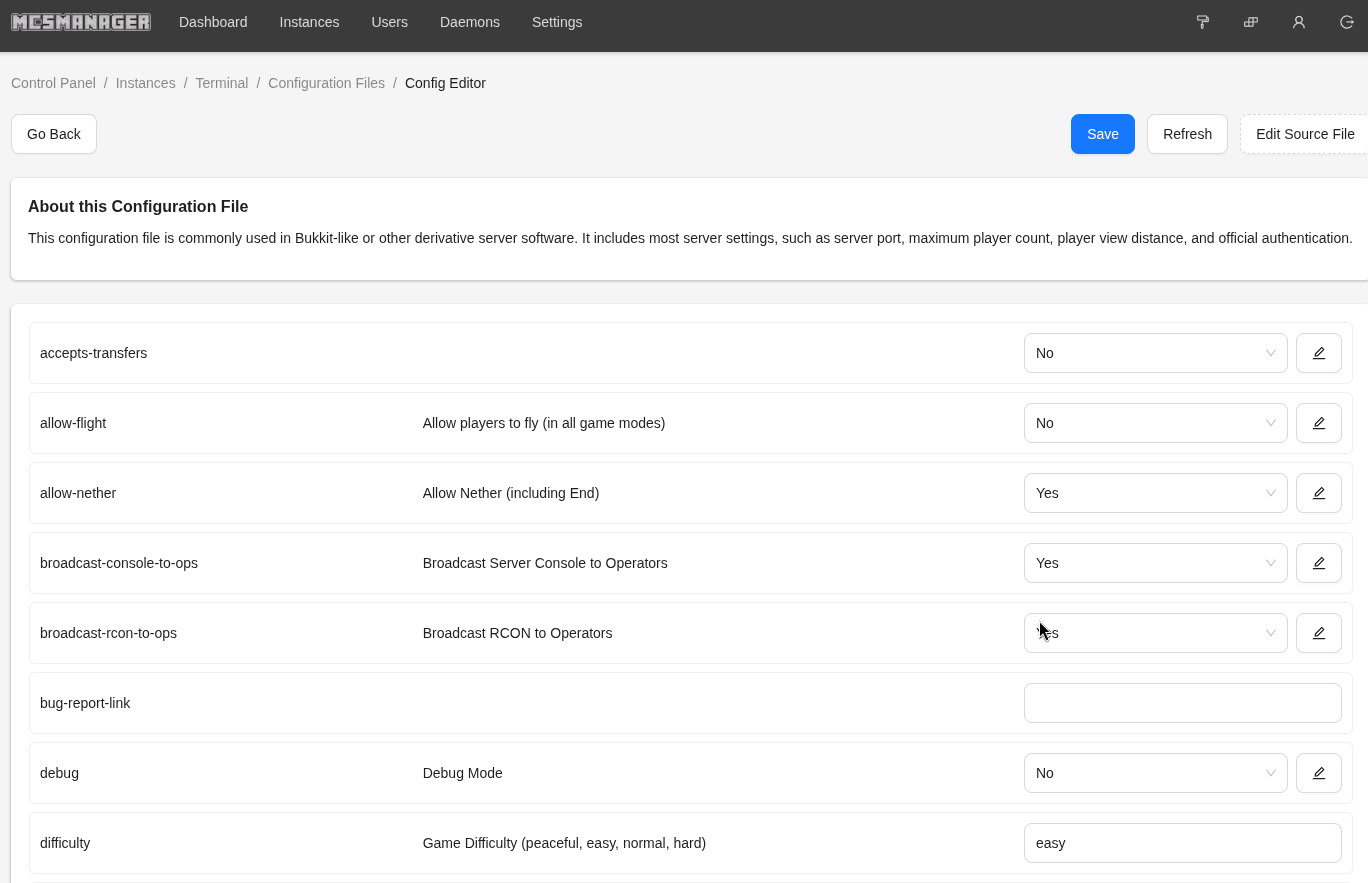Image resolution: width=1368 pixels, height=883 pixels.
Task: Click Edit Source File button
Action: 1305,134
